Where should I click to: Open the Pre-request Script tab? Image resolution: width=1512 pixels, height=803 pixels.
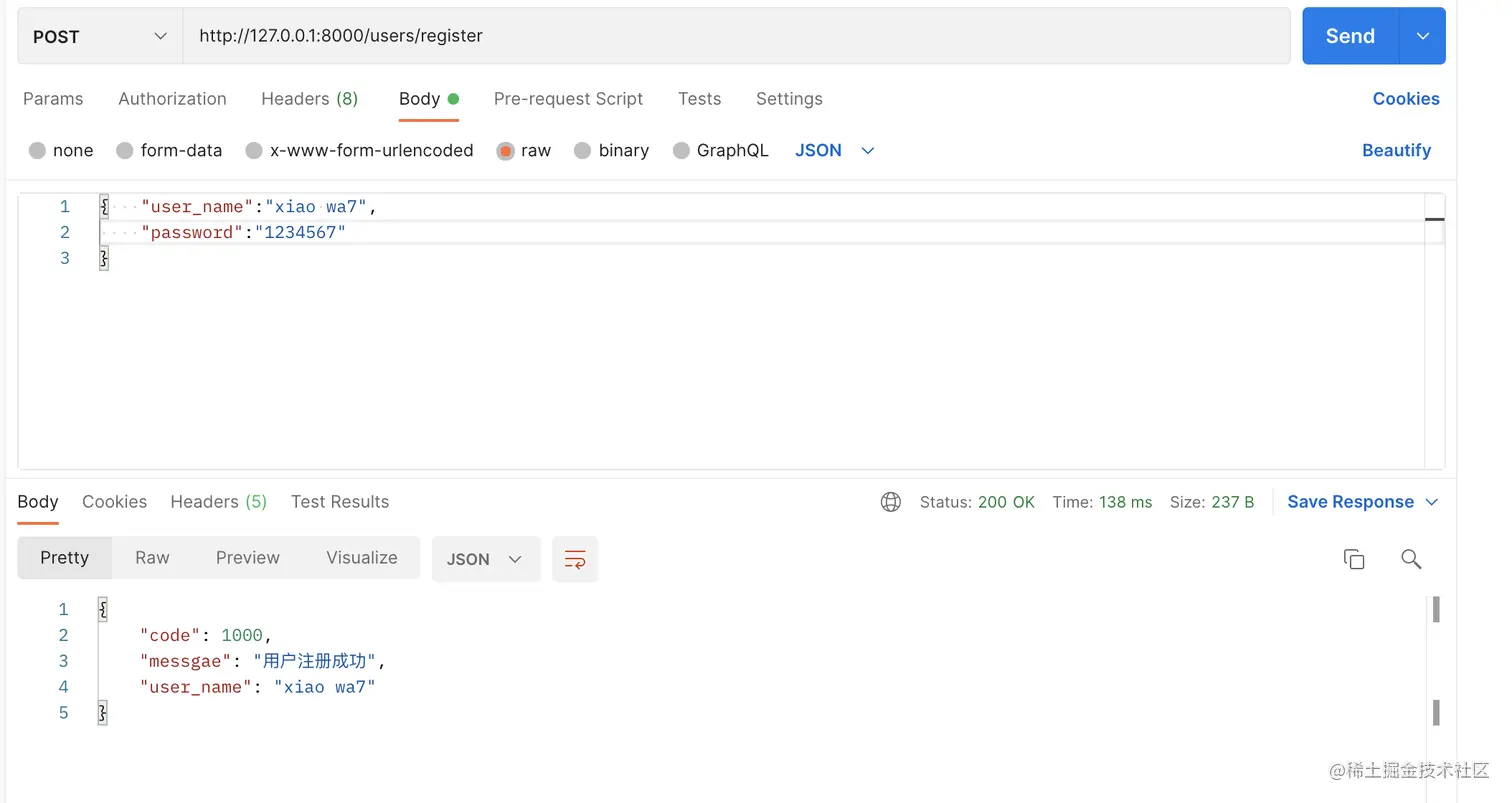tap(568, 99)
